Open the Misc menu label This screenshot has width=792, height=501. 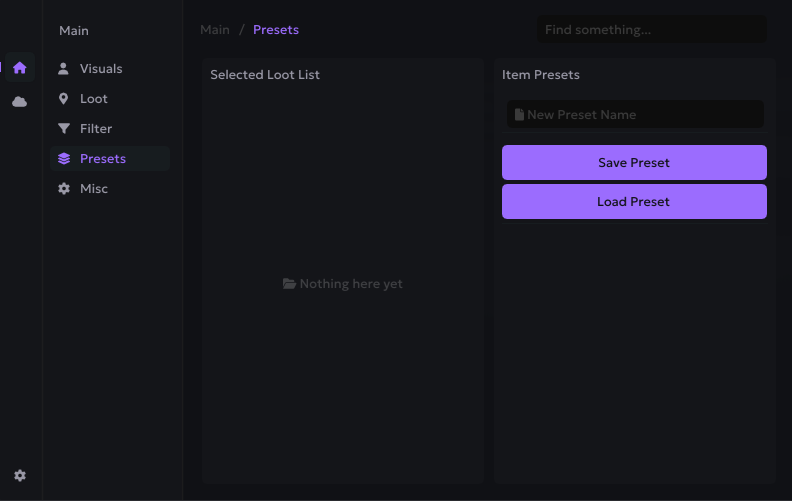click(94, 189)
